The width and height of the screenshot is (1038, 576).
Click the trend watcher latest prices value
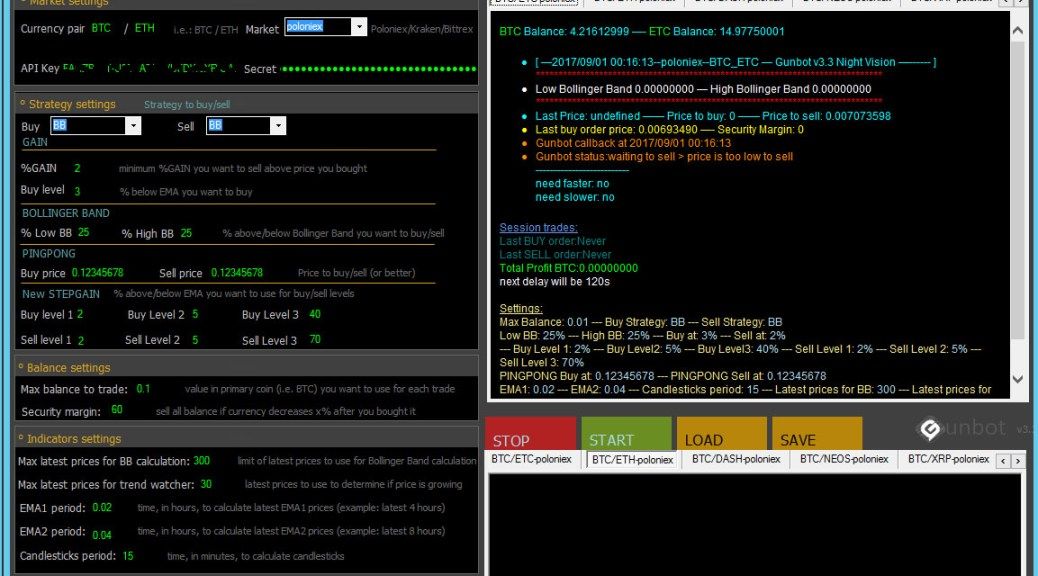(x=207, y=485)
